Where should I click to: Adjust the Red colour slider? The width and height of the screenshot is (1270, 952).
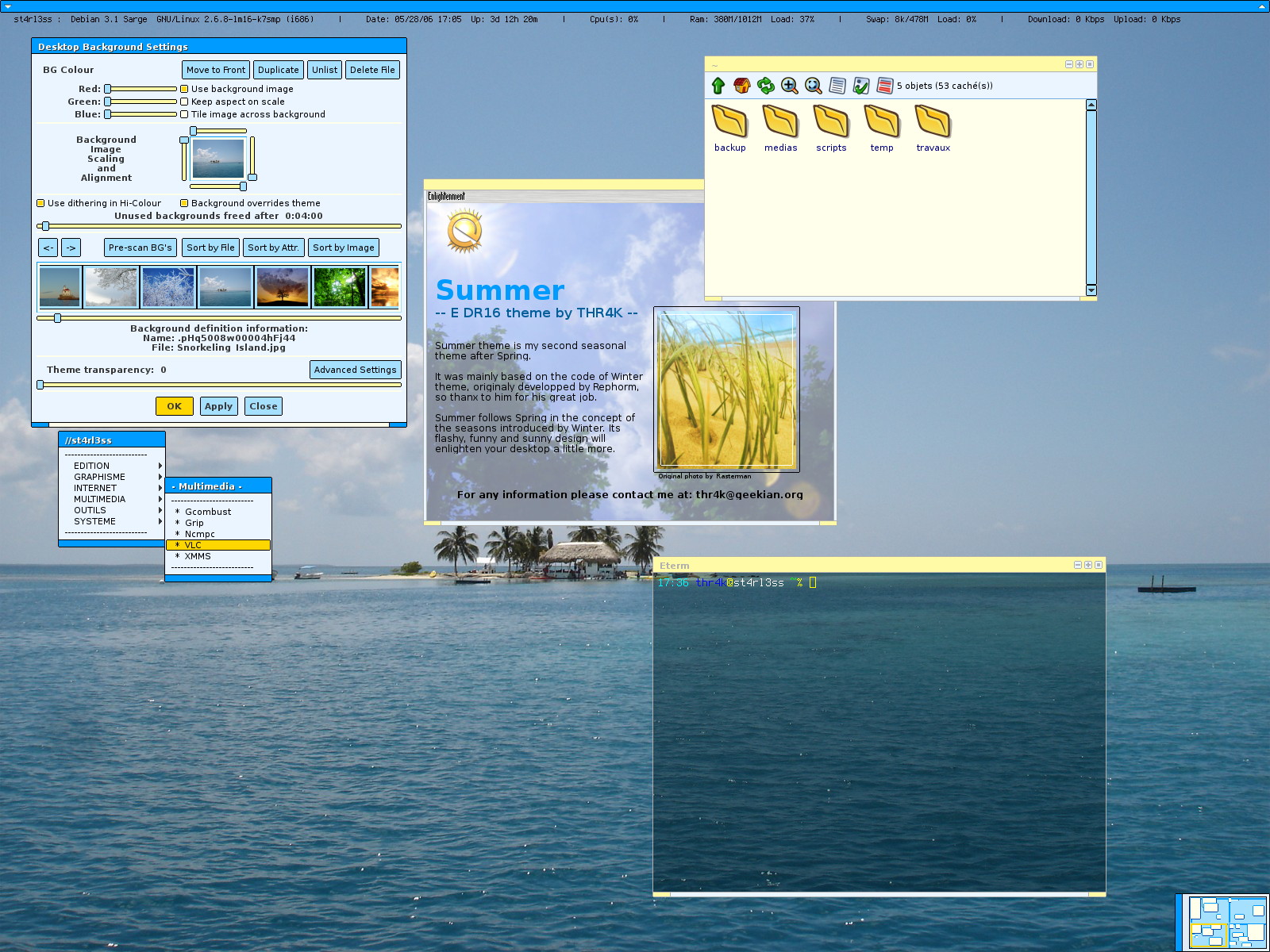[x=140, y=89]
